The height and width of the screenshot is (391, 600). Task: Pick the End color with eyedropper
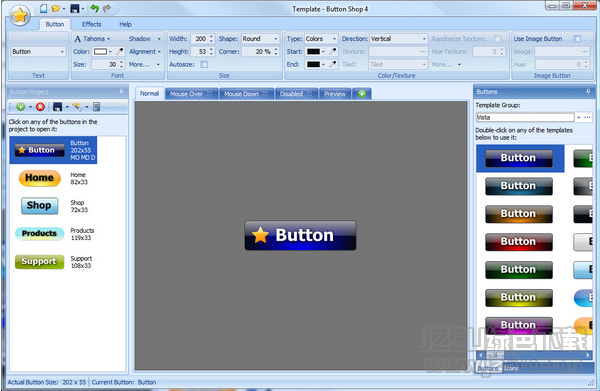333,64
